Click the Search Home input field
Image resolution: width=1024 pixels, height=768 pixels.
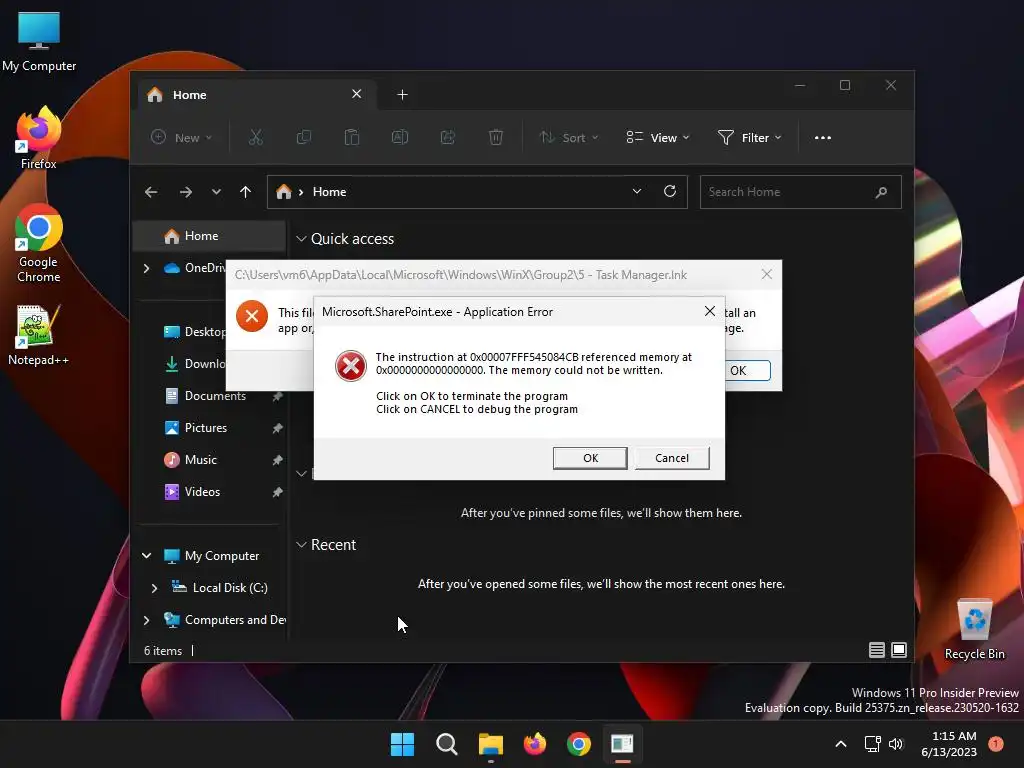tap(800, 192)
